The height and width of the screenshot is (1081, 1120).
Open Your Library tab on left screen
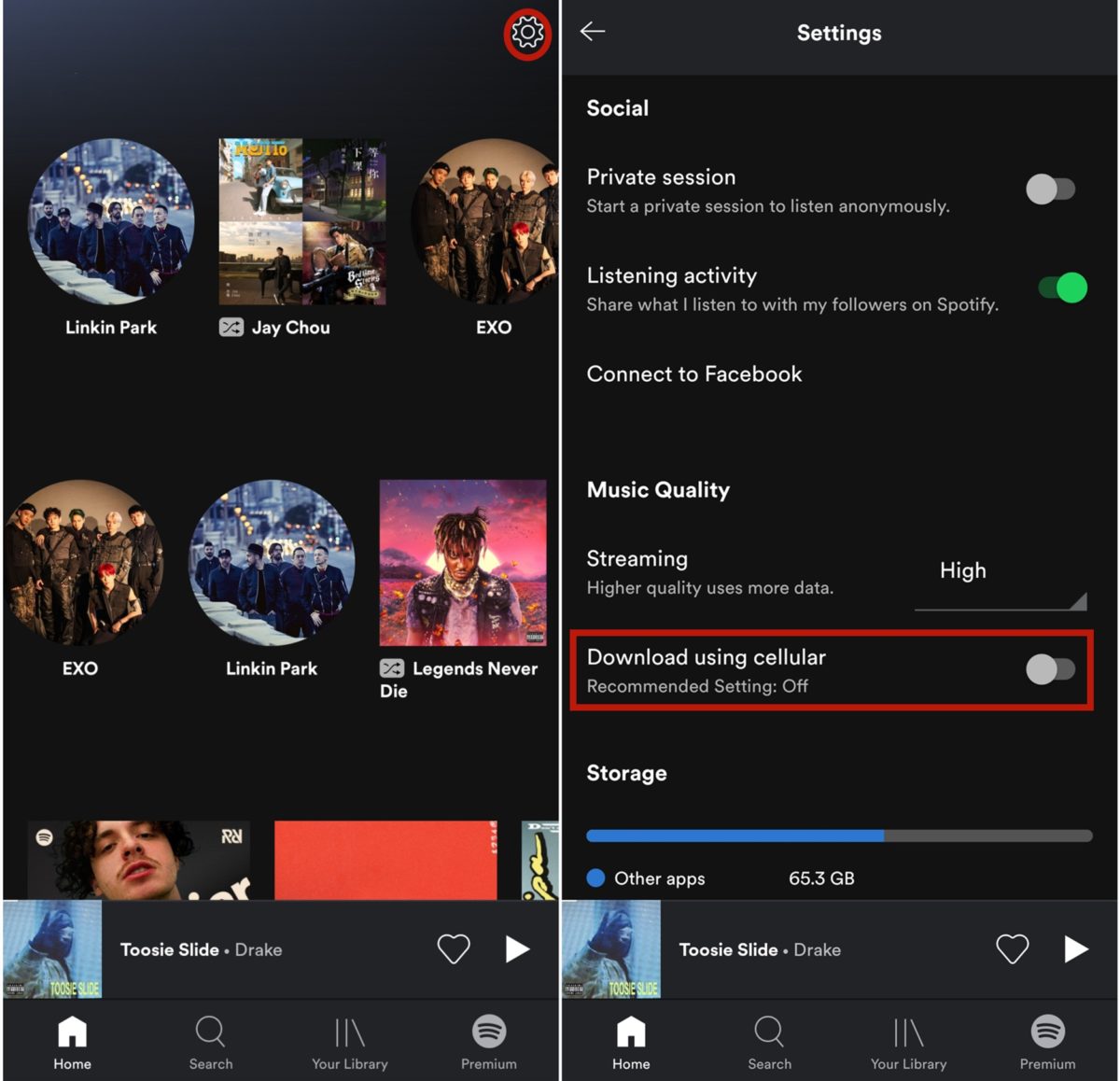(350, 1043)
